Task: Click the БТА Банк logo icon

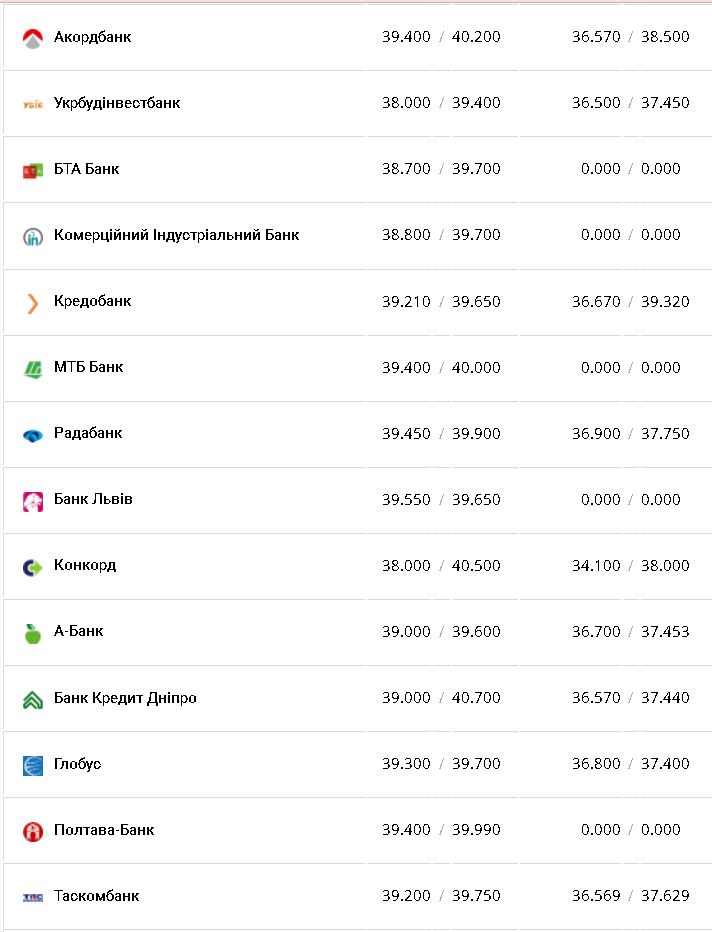Action: [x=33, y=171]
